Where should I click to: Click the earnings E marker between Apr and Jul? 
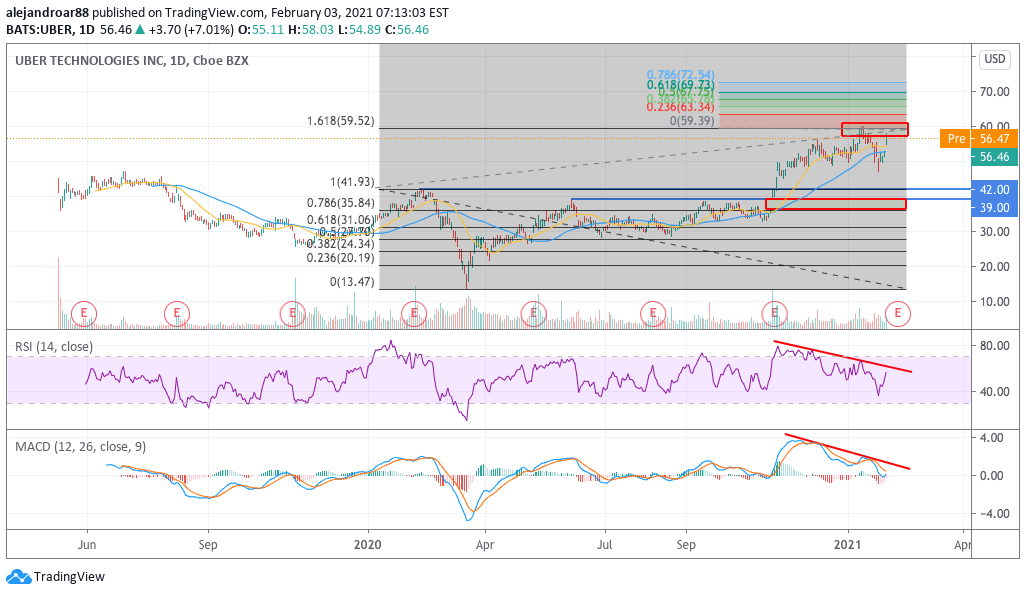tap(533, 314)
